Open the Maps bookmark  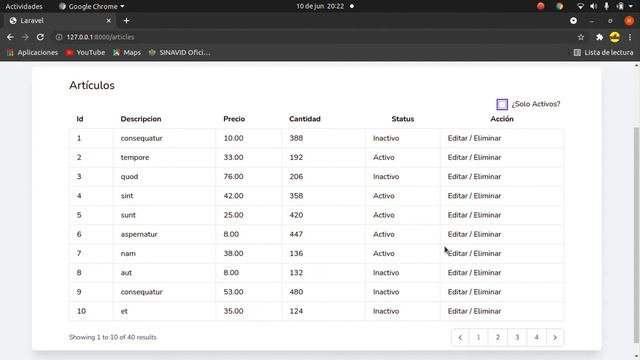(x=127, y=53)
